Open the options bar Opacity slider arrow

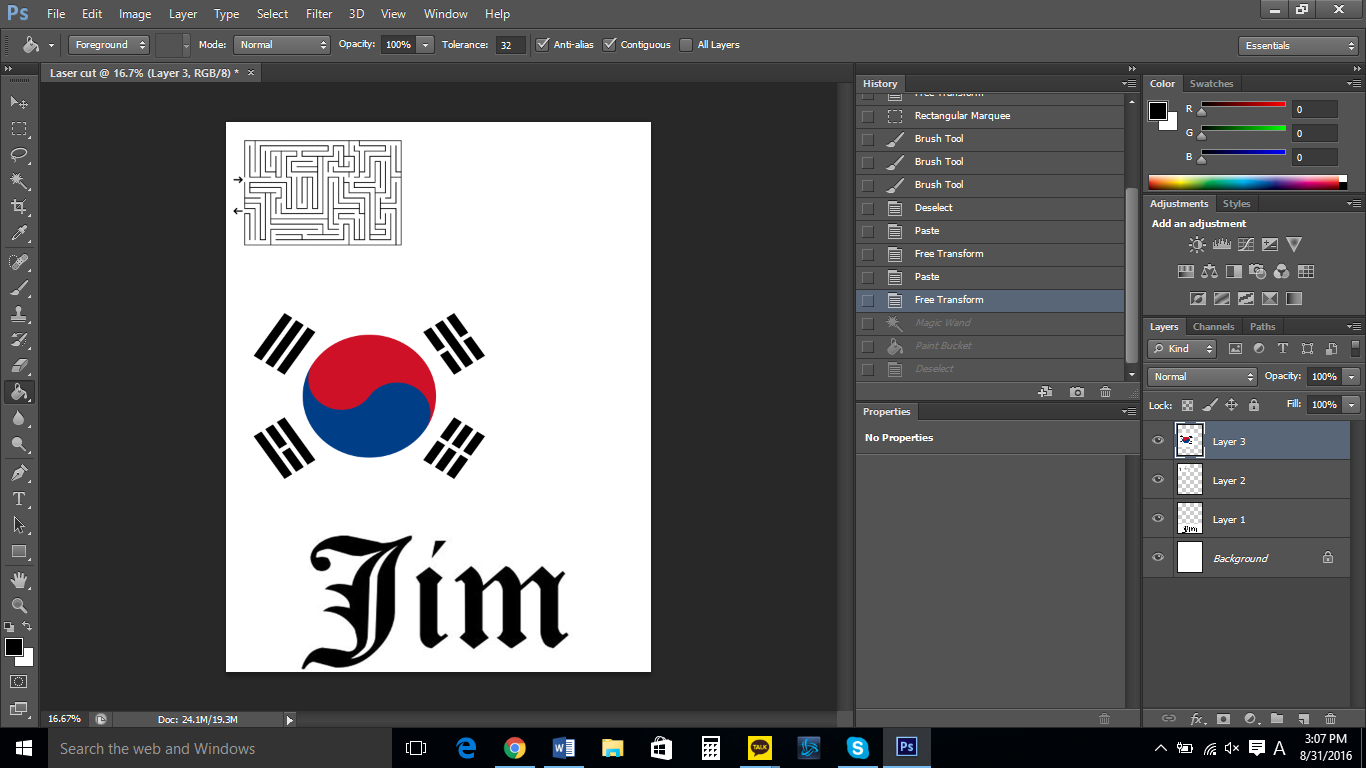426,44
